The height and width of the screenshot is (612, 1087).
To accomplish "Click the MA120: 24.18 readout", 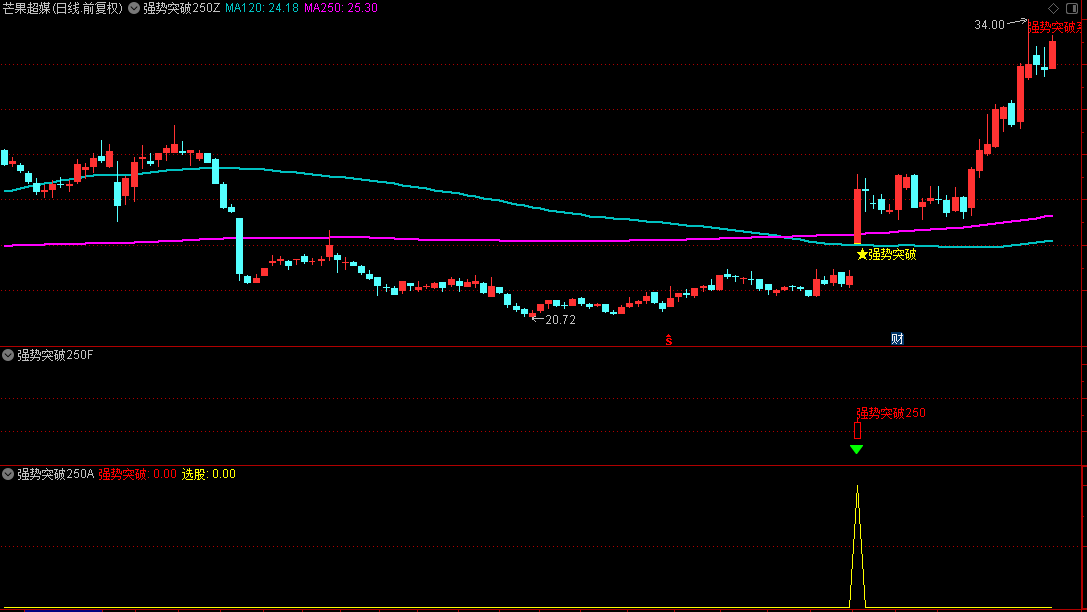I will [262, 8].
